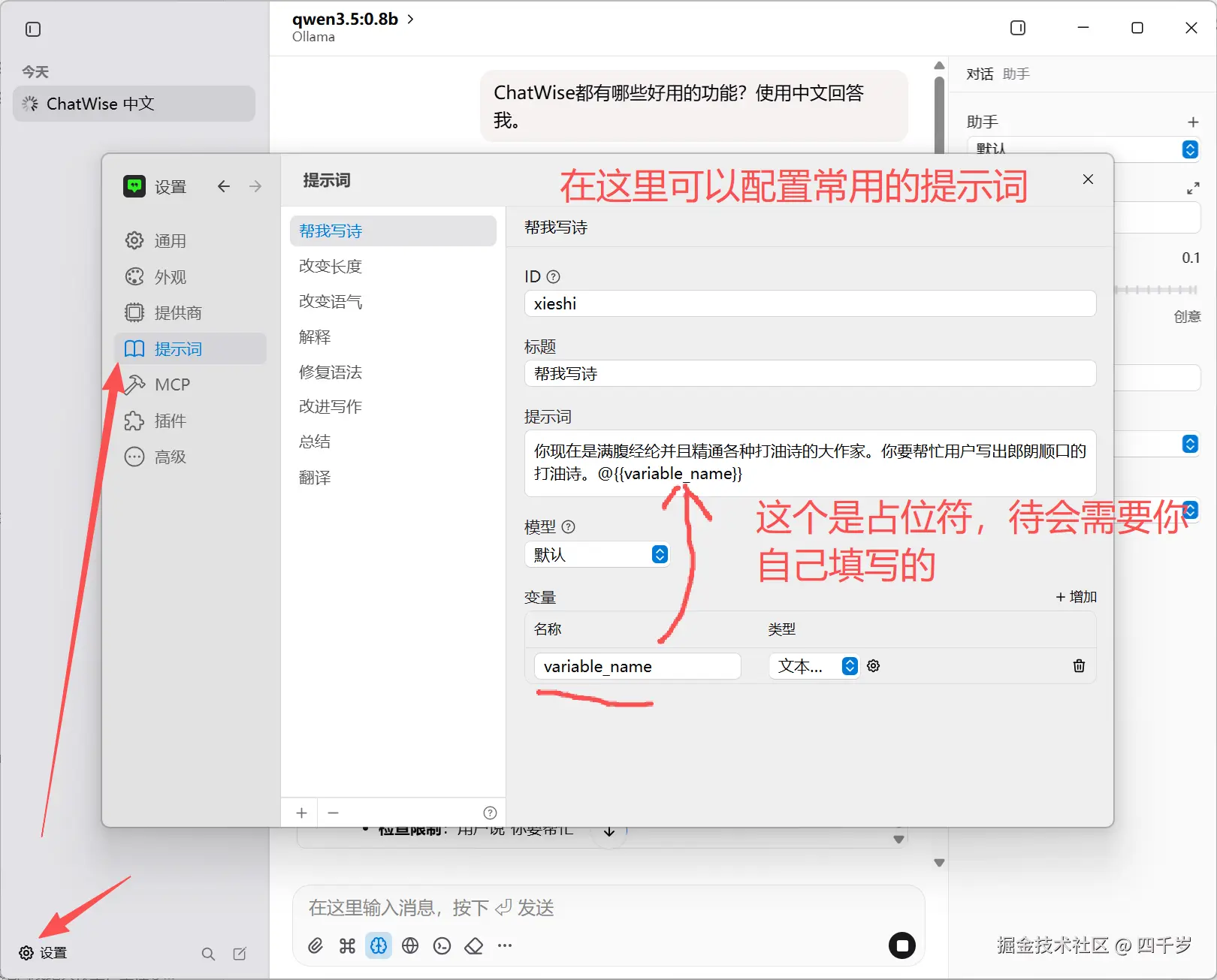Viewport: 1217px width, 980px height.
Task: Click 增加 to add a new variable
Action: (x=1076, y=596)
